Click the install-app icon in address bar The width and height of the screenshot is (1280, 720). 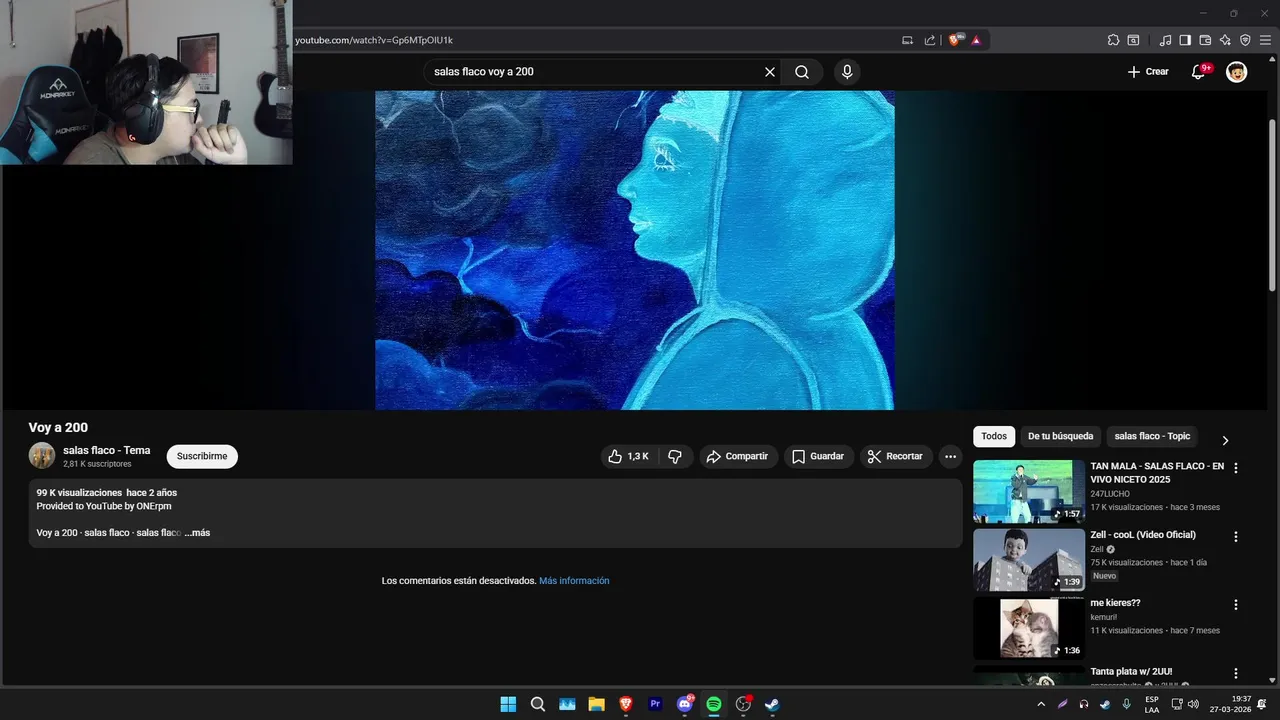tap(908, 41)
